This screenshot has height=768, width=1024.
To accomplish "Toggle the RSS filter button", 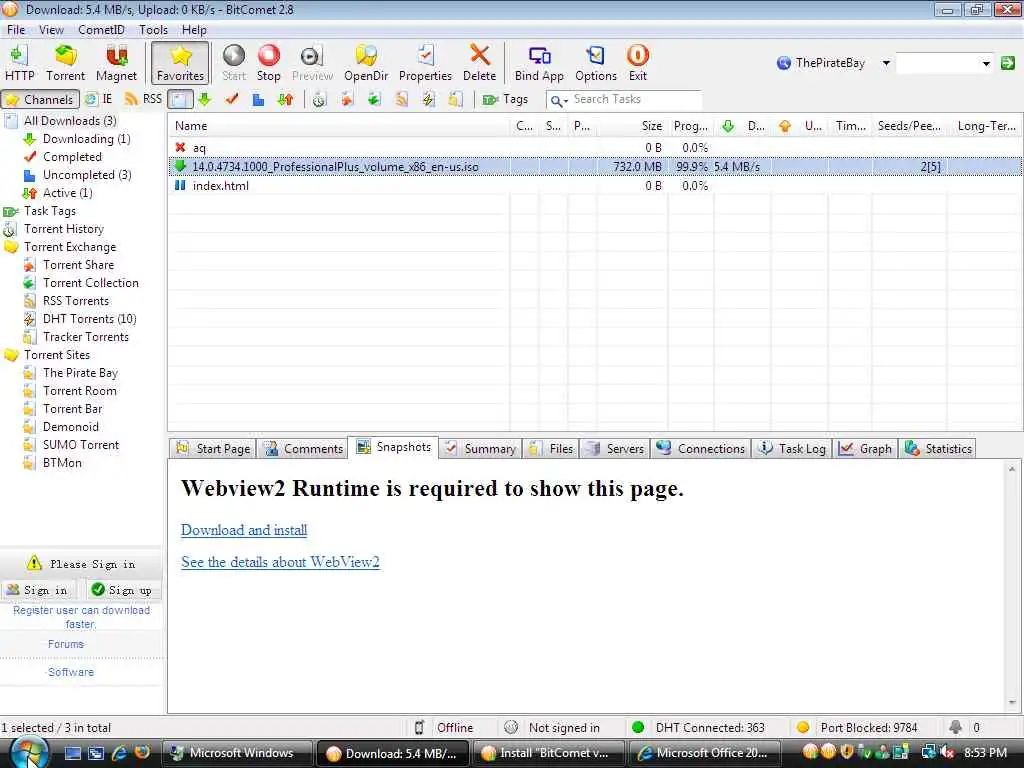I will (x=143, y=99).
